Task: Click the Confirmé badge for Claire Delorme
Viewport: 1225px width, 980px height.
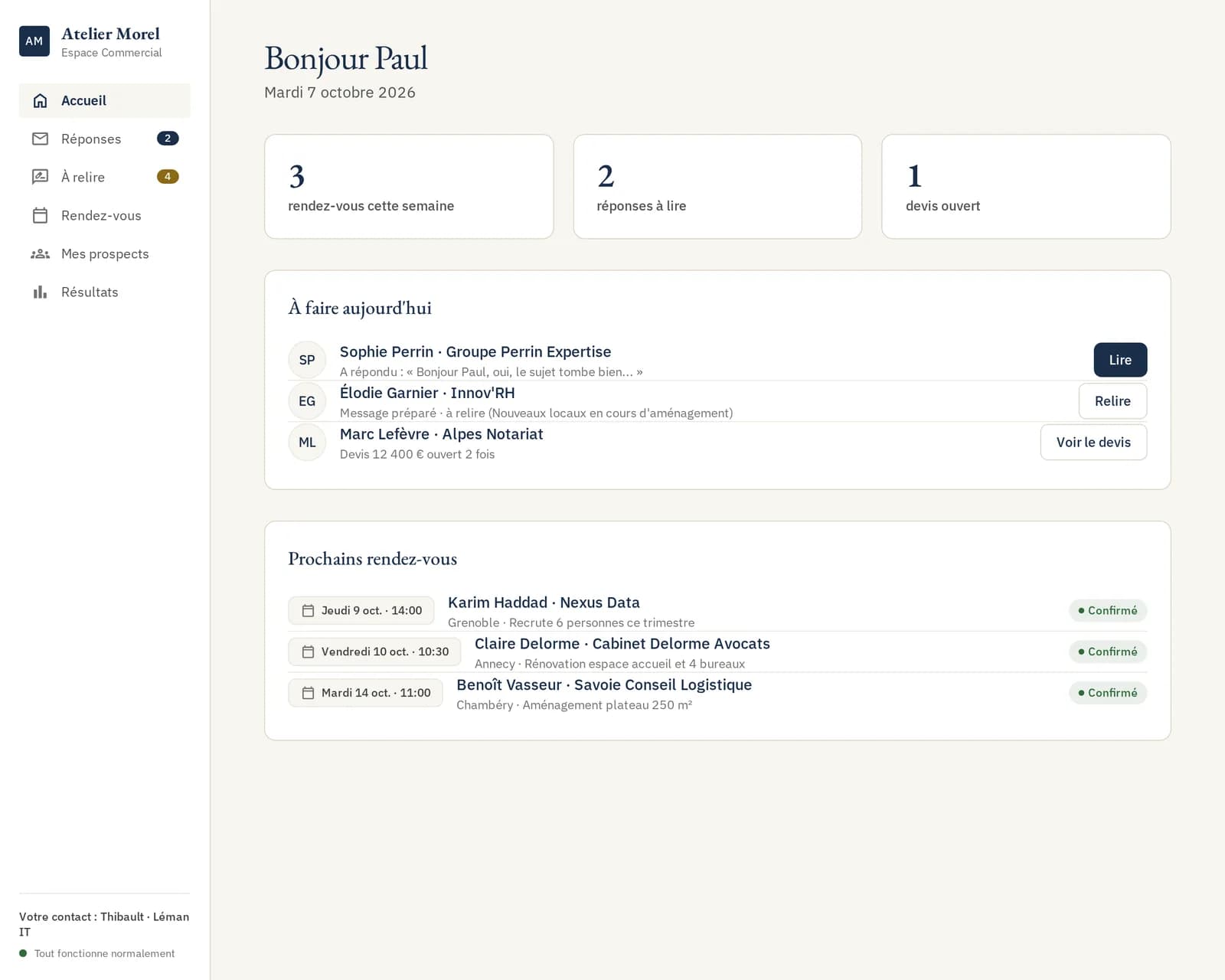Action: click(1108, 652)
